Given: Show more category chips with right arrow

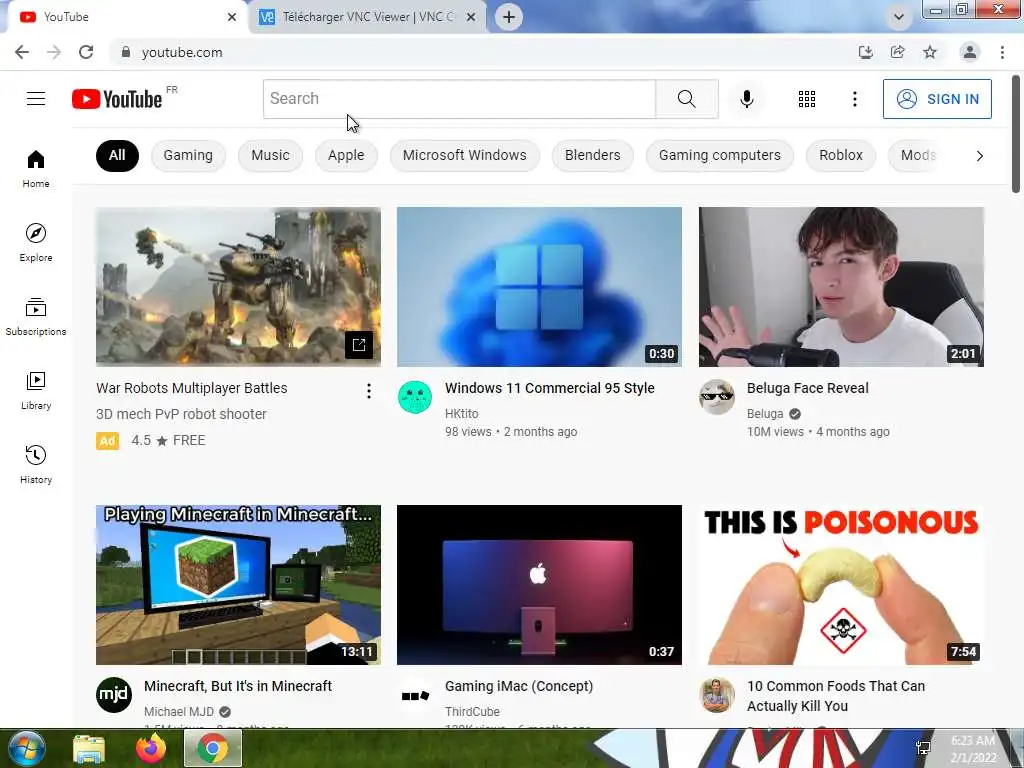Looking at the screenshot, I should [979, 155].
